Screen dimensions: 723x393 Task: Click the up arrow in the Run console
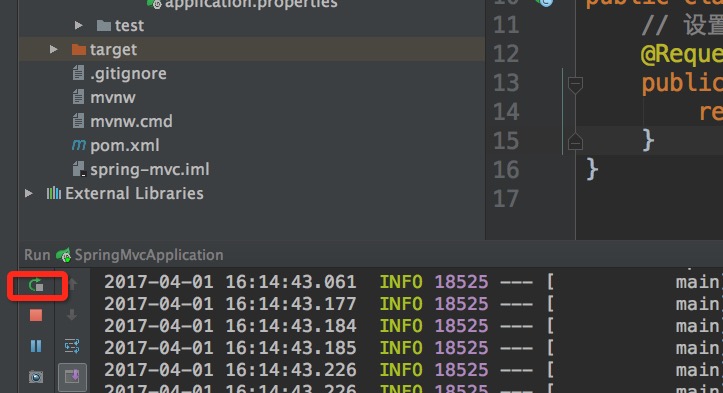(72, 285)
